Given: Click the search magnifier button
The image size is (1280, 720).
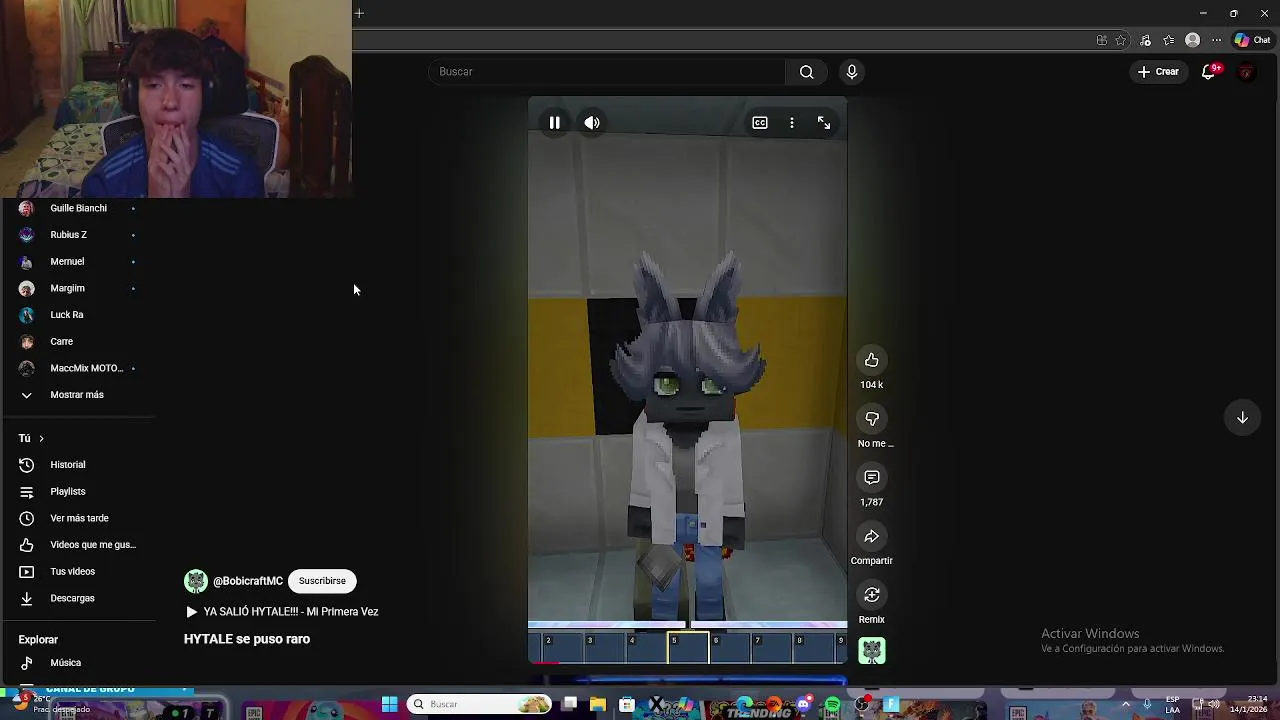Looking at the screenshot, I should click(x=807, y=72).
